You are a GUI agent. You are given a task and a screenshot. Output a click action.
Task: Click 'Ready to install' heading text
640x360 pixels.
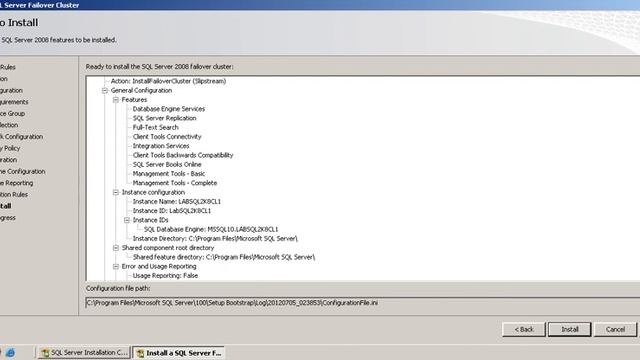coord(160,67)
